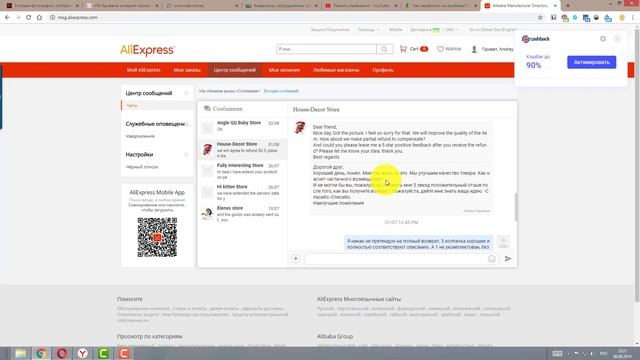Select the Центр сообщений tab
This screenshot has height=360, width=640.
(x=235, y=70)
